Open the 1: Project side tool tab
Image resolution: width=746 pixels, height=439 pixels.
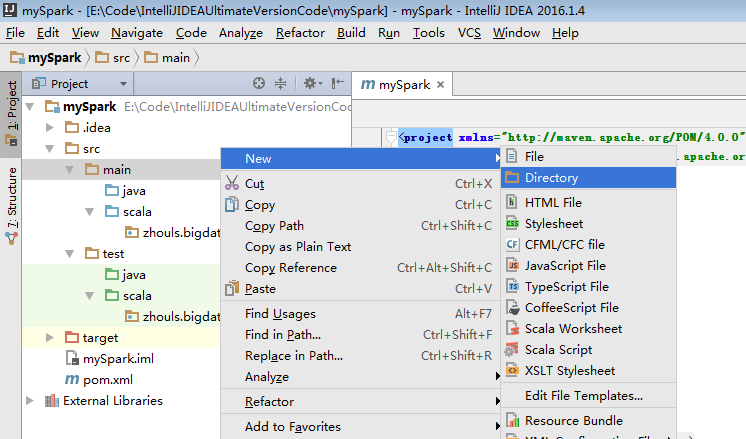11,114
